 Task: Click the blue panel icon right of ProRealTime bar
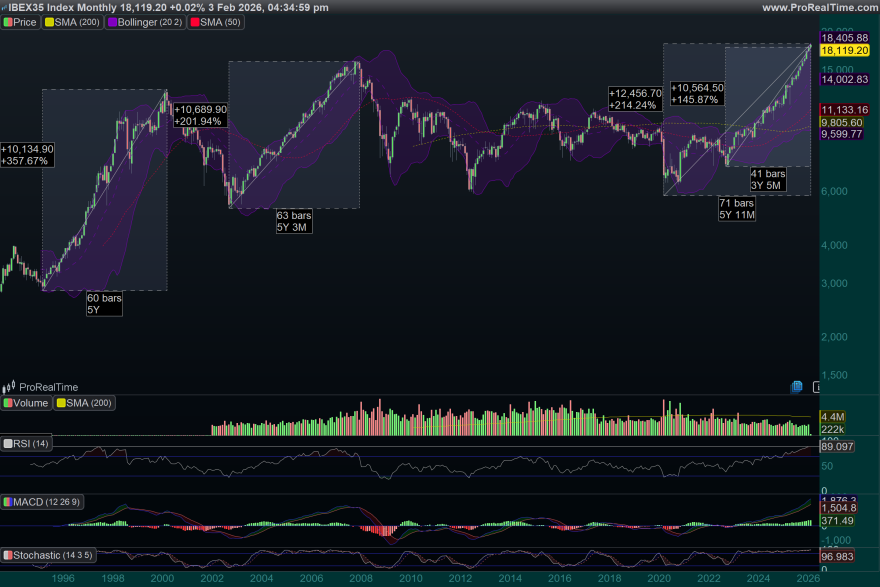795,385
